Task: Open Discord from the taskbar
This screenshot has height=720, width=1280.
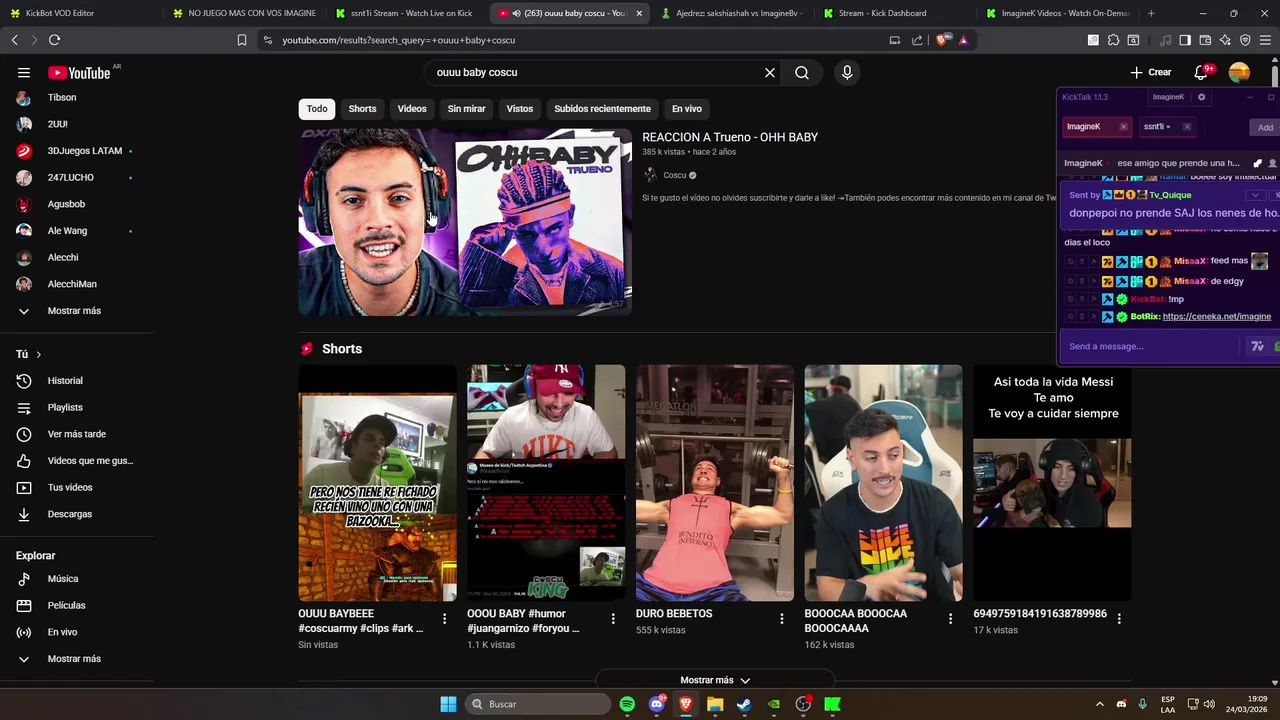Action: click(657, 704)
